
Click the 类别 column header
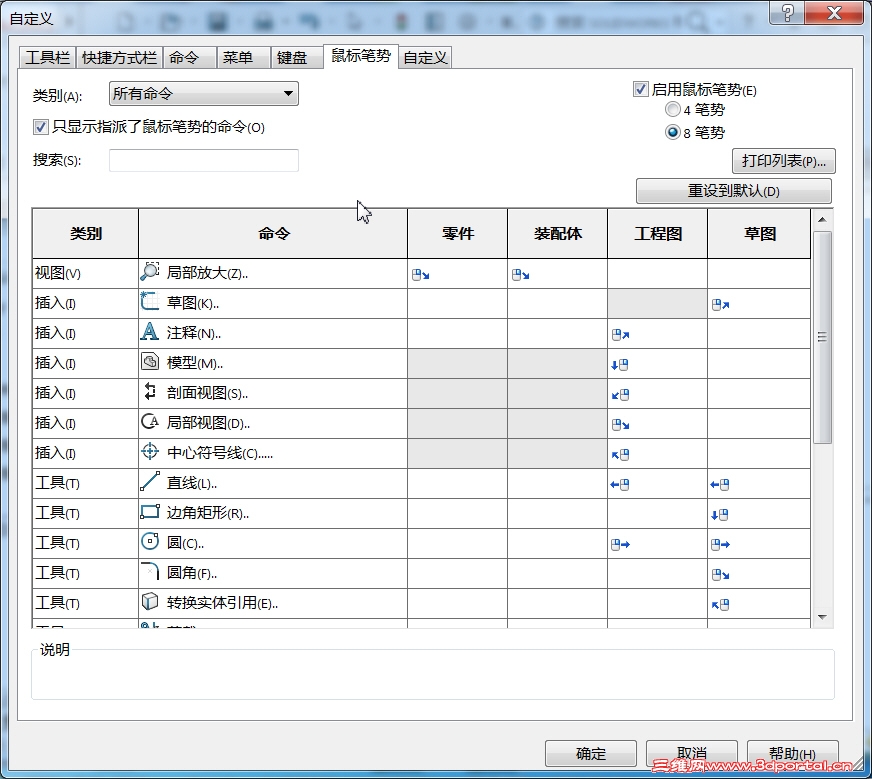click(86, 234)
